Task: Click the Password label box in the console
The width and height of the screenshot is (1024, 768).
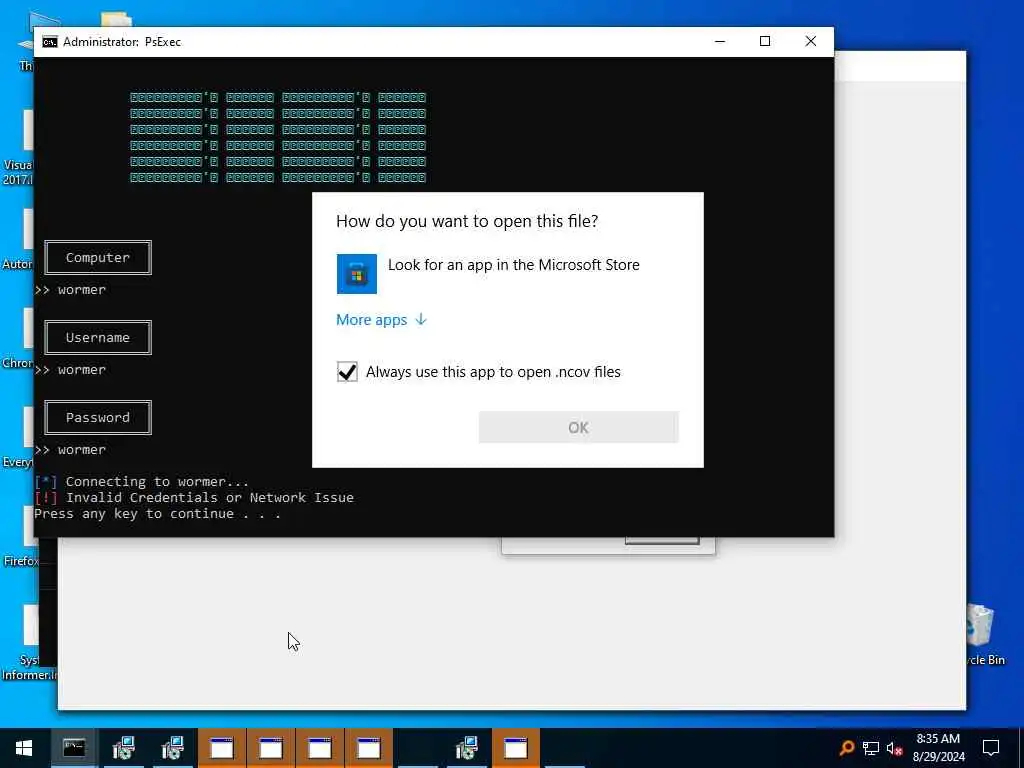Action: click(x=98, y=417)
